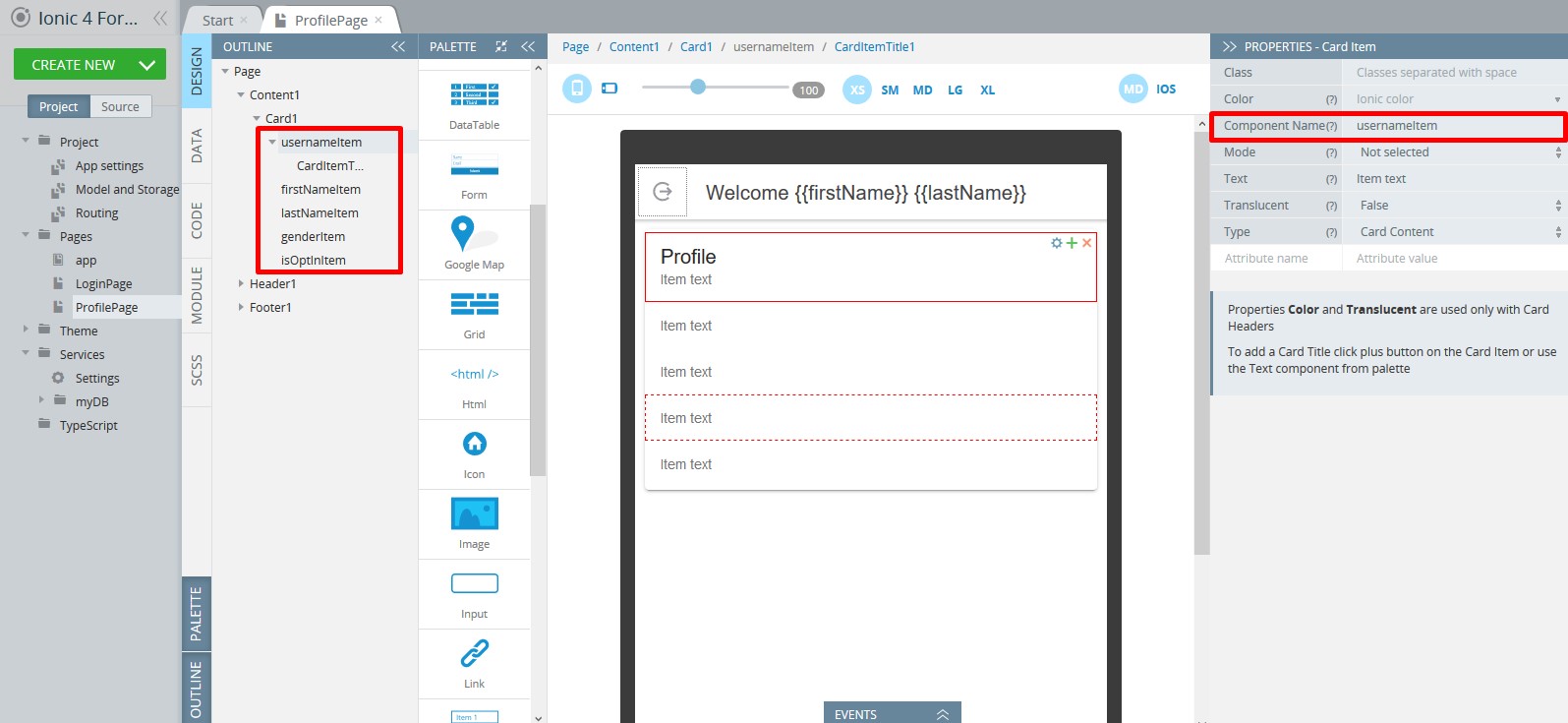Collapse the project sidebar with the double chevron
This screenshot has height=723, width=1568.
pyautogui.click(x=160, y=18)
